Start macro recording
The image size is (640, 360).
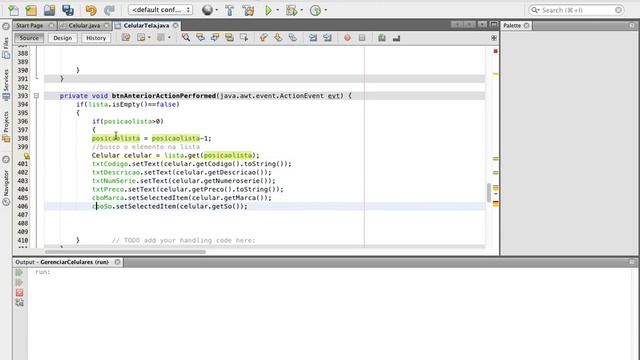pyautogui.click(x=347, y=38)
